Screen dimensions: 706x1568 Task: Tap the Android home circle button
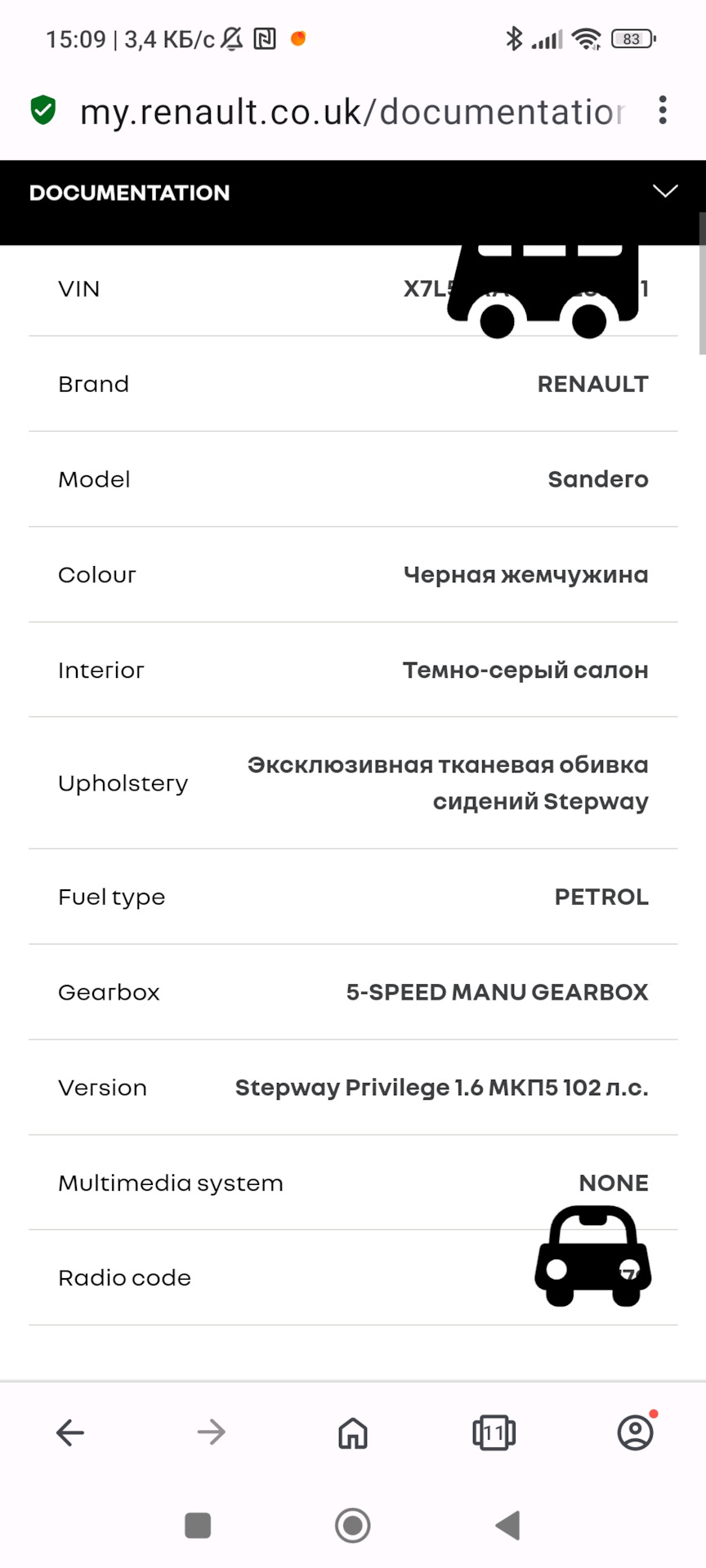[353, 1526]
